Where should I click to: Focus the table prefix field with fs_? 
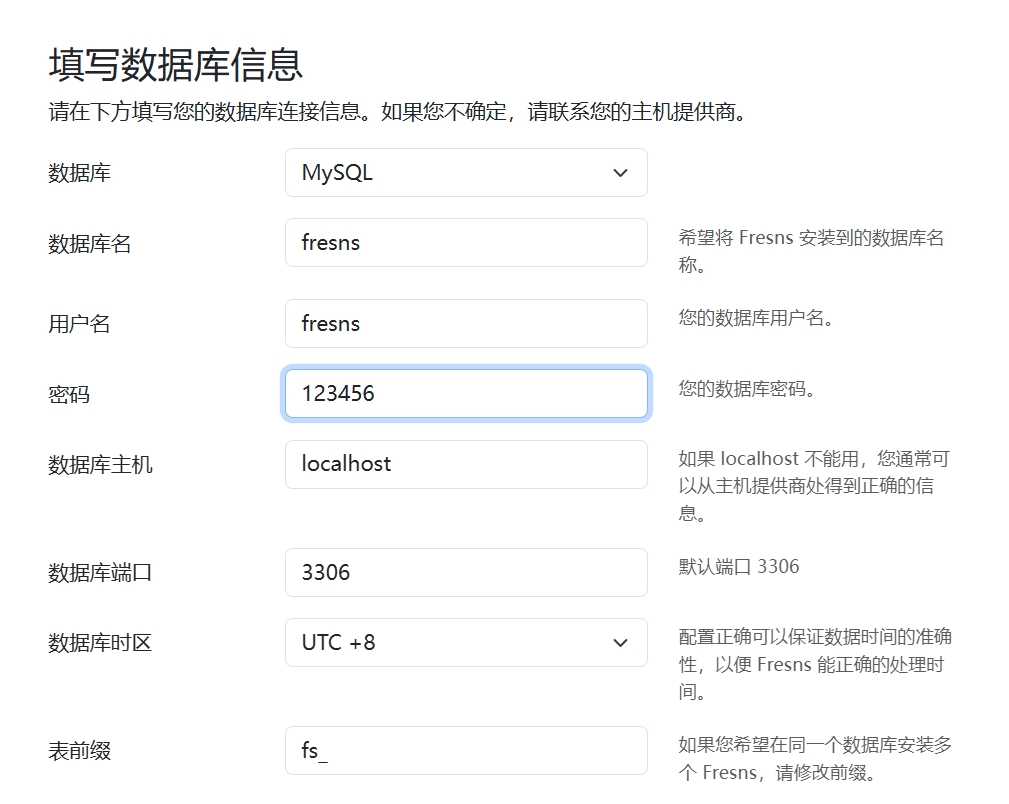click(465, 750)
